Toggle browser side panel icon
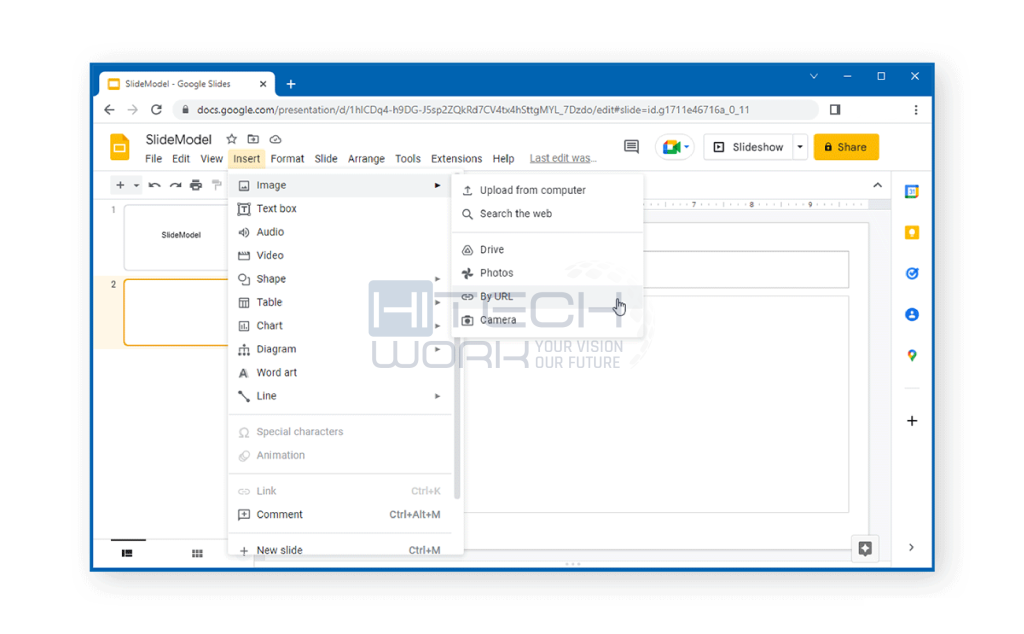This screenshot has width=1024, height=634. pos(835,110)
